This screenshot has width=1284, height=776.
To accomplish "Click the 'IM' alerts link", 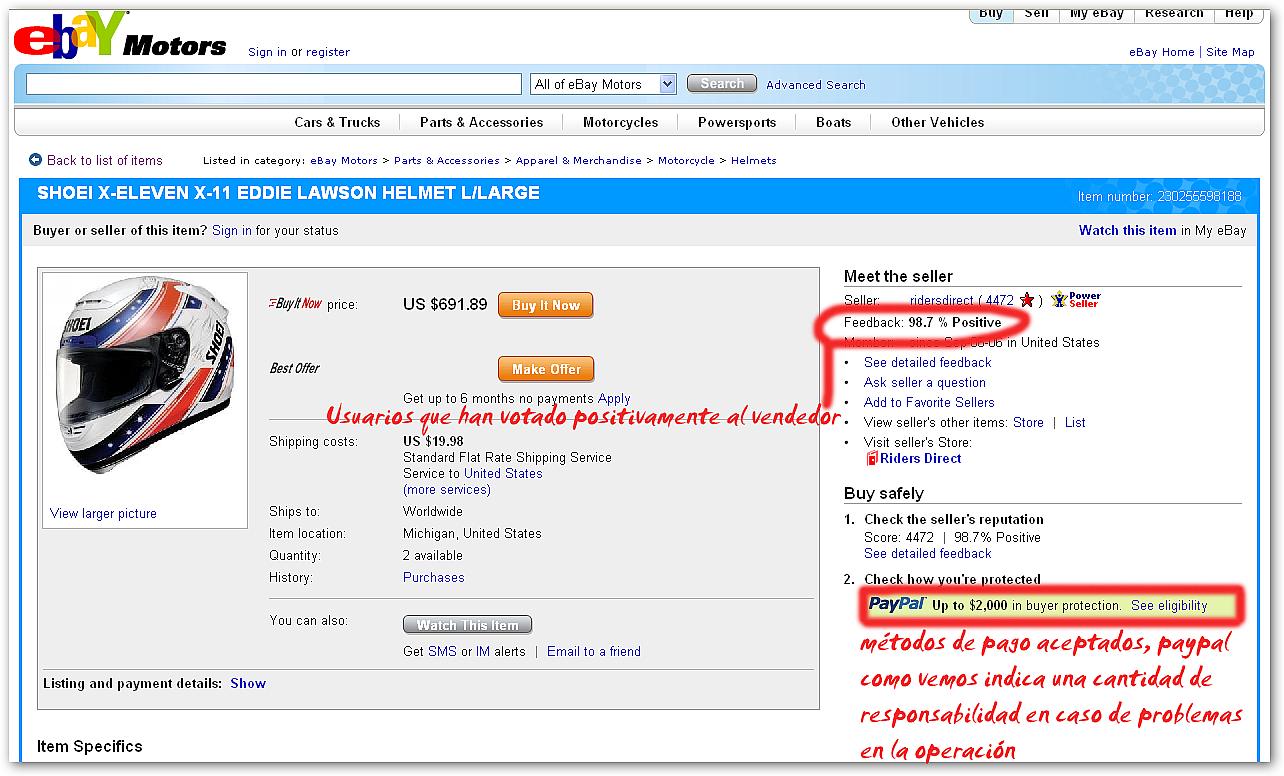I will click(x=483, y=651).
